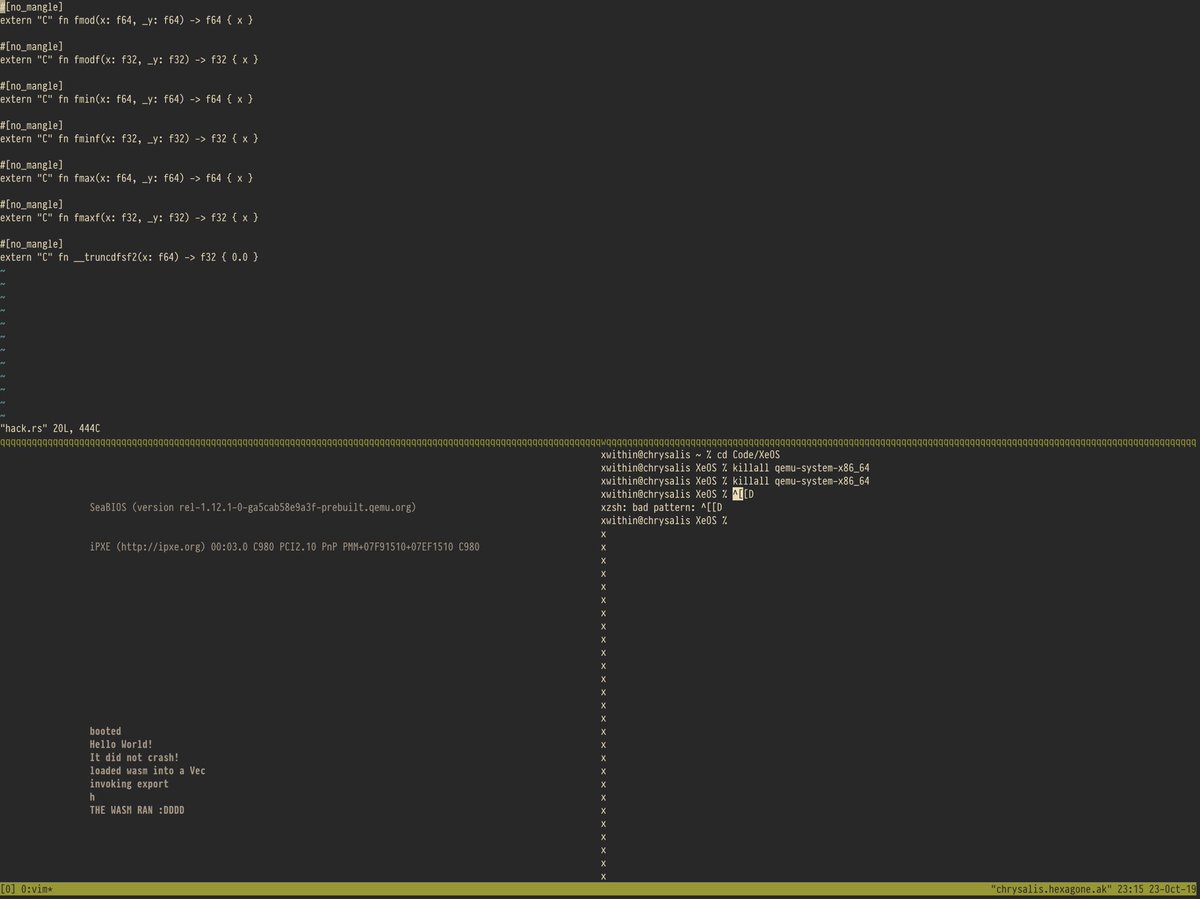Click the fminf function definition line
This screenshot has height=899, width=1200.
click(129, 139)
